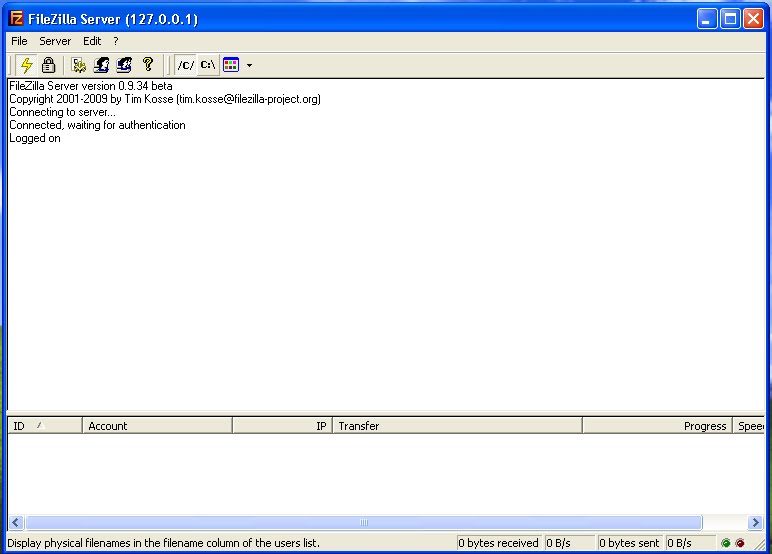This screenshot has height=554, width=772.
Task: Click the red status indicator light
Action: pos(740,543)
